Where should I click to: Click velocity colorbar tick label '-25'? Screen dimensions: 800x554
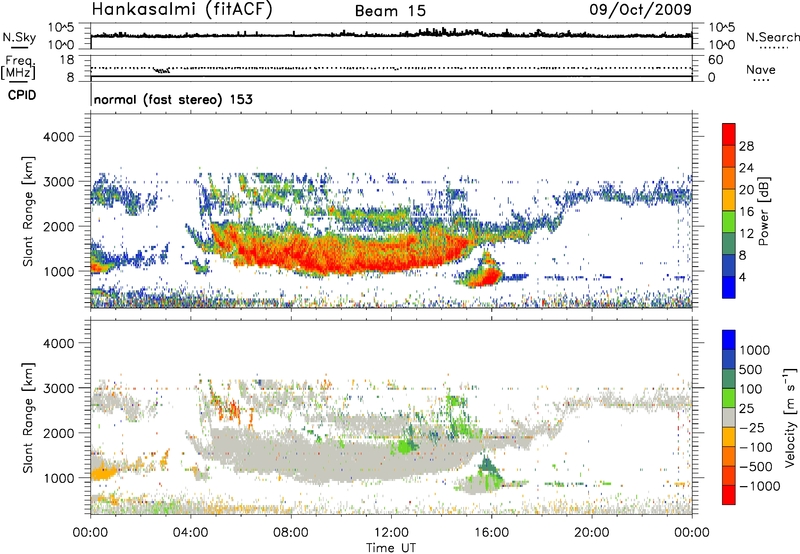tap(752, 428)
